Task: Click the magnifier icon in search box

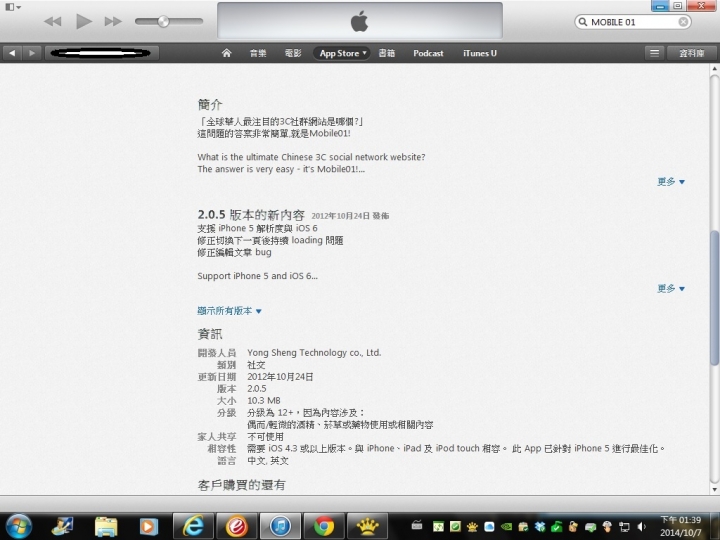Action: [583, 22]
